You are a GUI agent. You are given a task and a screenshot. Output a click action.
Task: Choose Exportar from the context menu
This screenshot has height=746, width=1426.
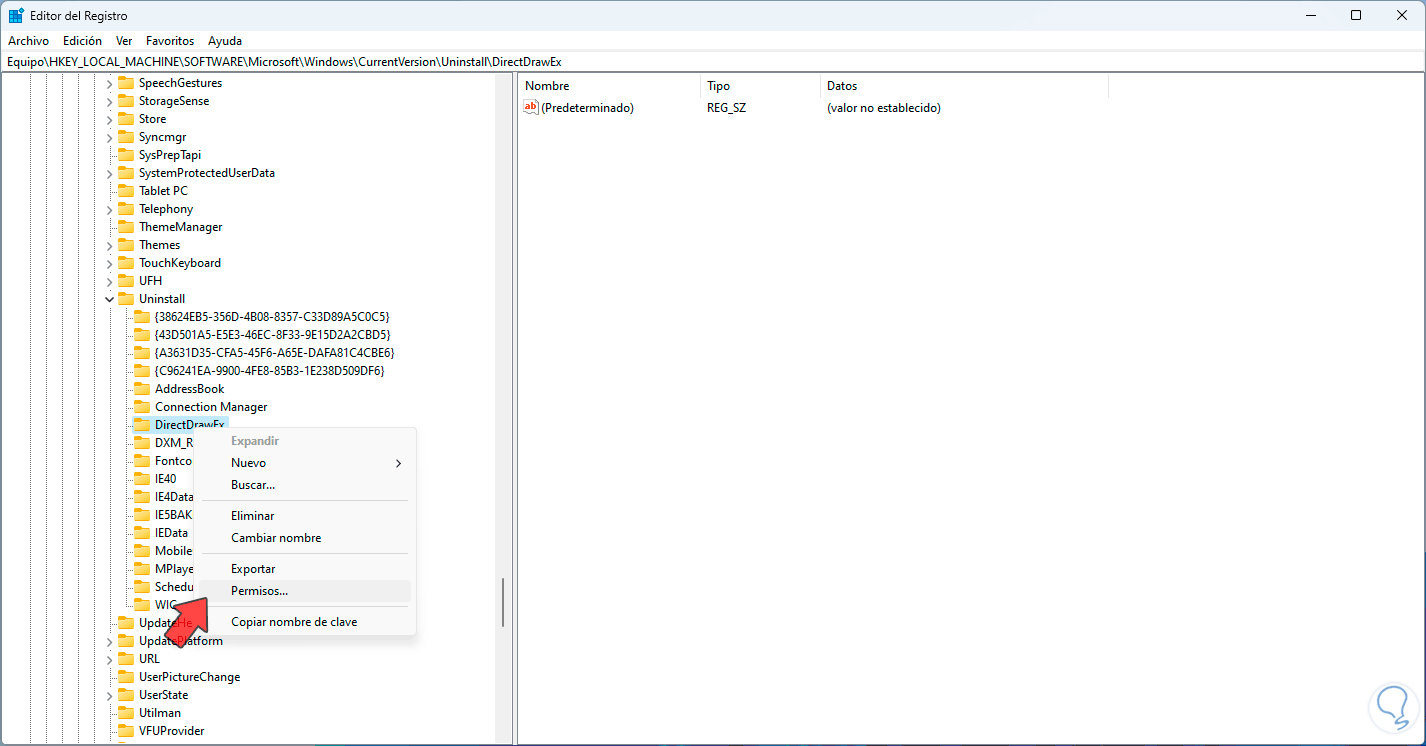tap(305, 569)
